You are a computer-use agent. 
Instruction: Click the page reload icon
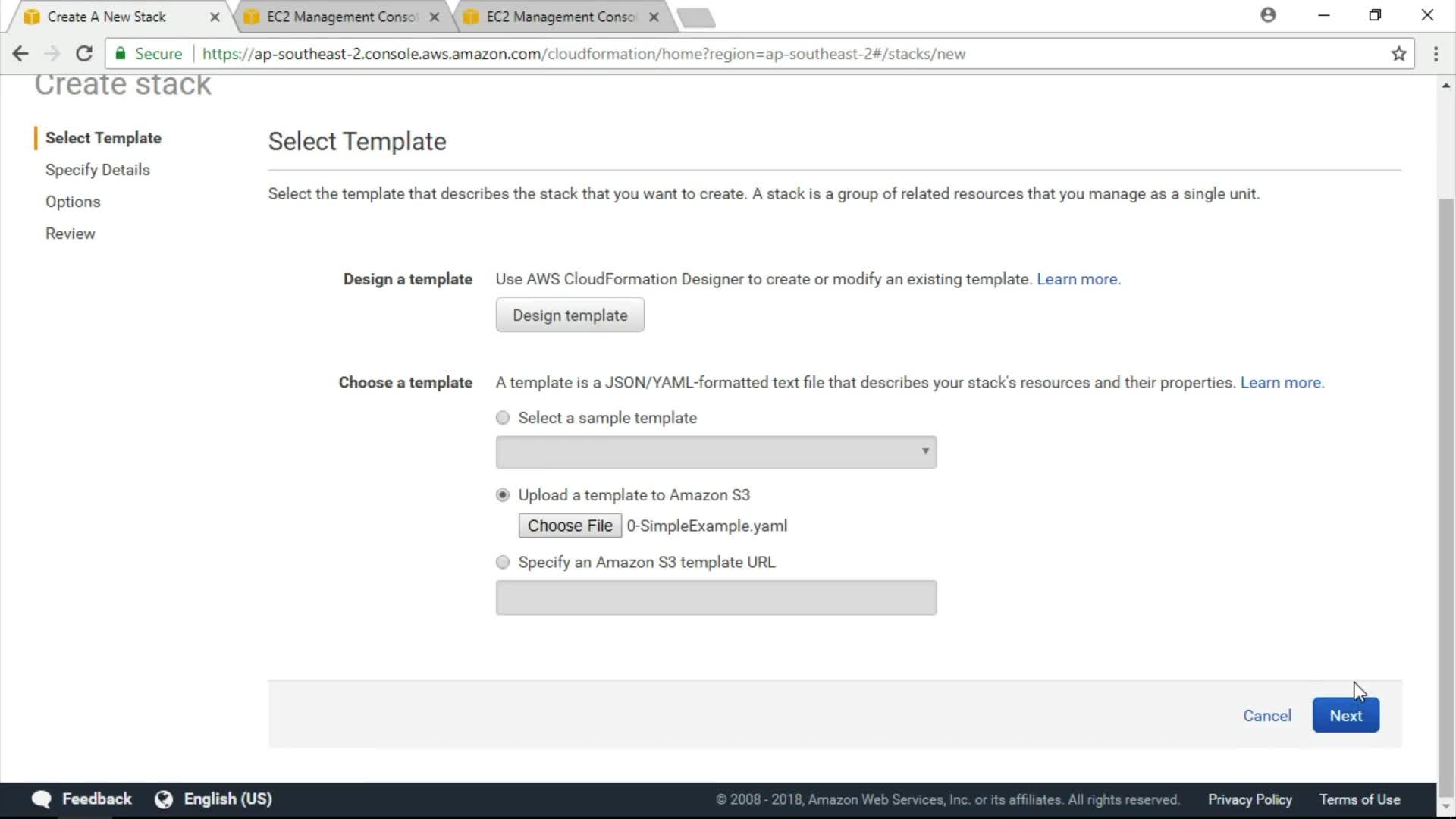84,54
